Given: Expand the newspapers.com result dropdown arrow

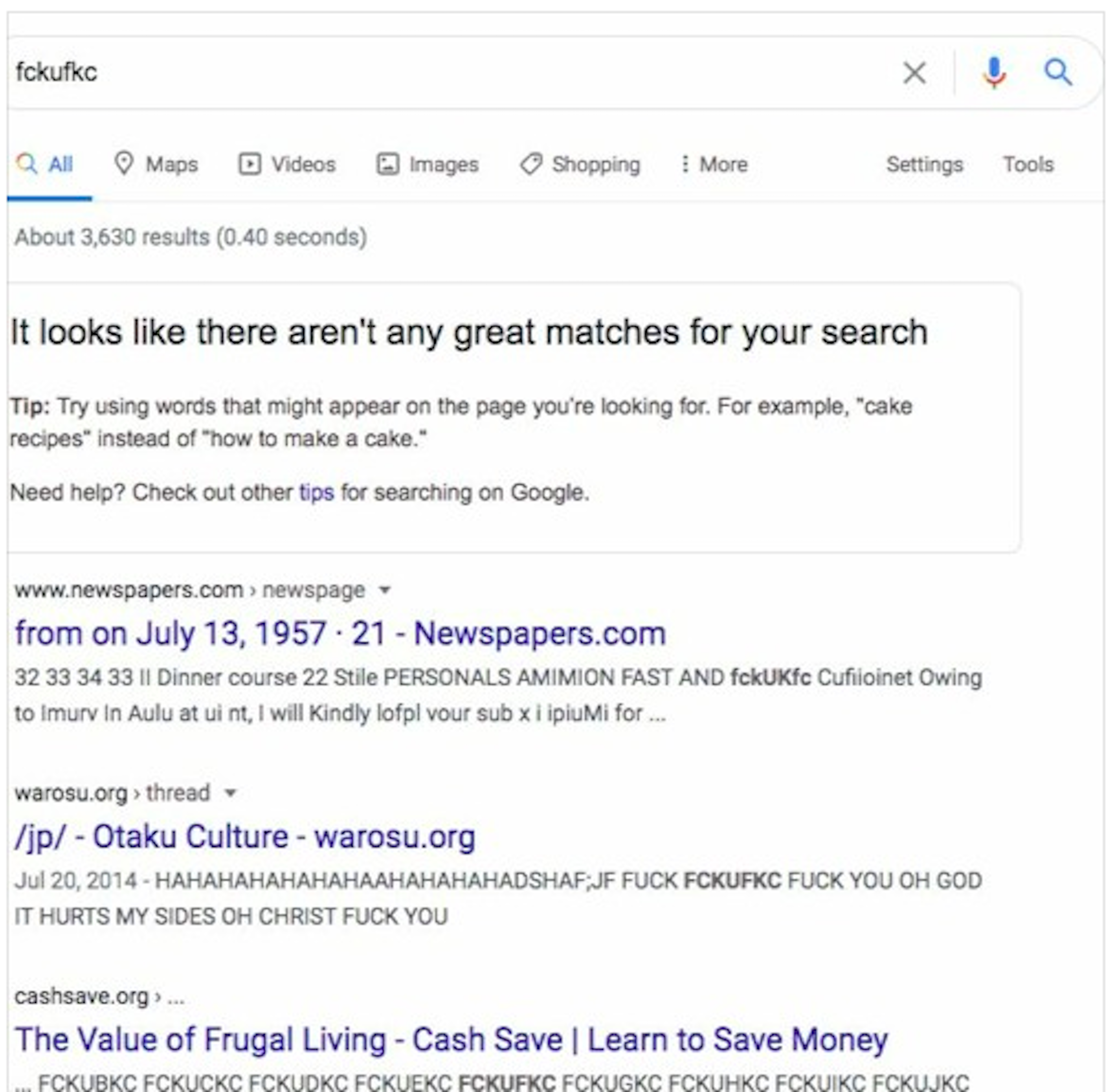Looking at the screenshot, I should pyautogui.click(x=385, y=590).
